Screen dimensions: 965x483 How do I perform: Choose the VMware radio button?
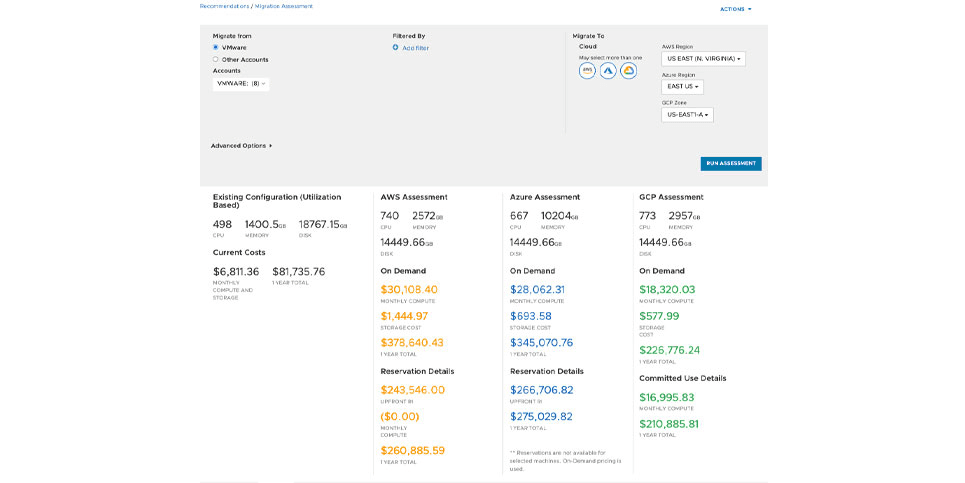[x=215, y=47]
